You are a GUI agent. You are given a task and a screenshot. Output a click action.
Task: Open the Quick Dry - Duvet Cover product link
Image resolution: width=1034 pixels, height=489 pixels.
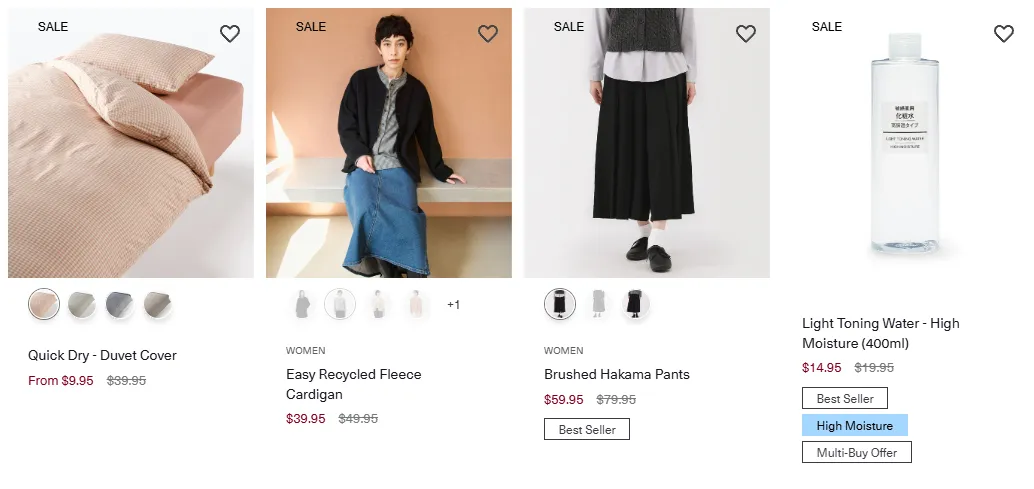tap(102, 355)
